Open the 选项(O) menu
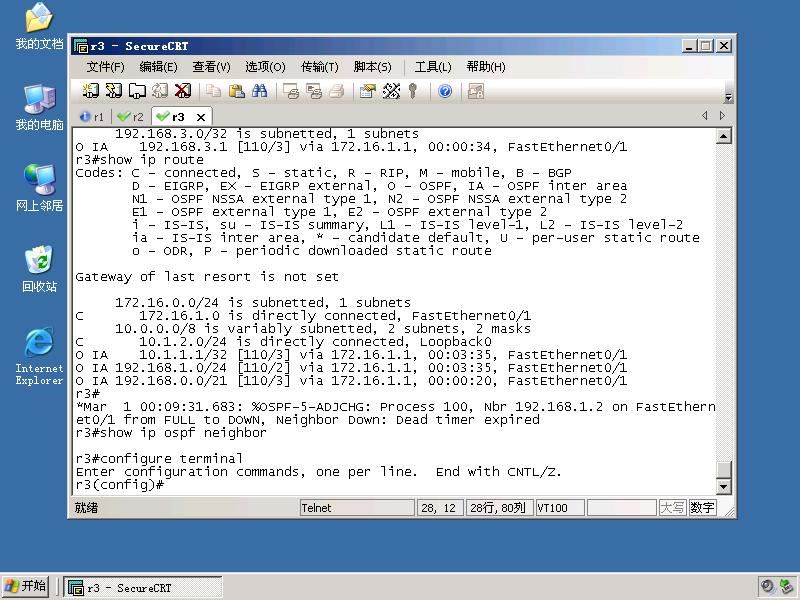Viewport: 800px width, 600px height. [265, 67]
